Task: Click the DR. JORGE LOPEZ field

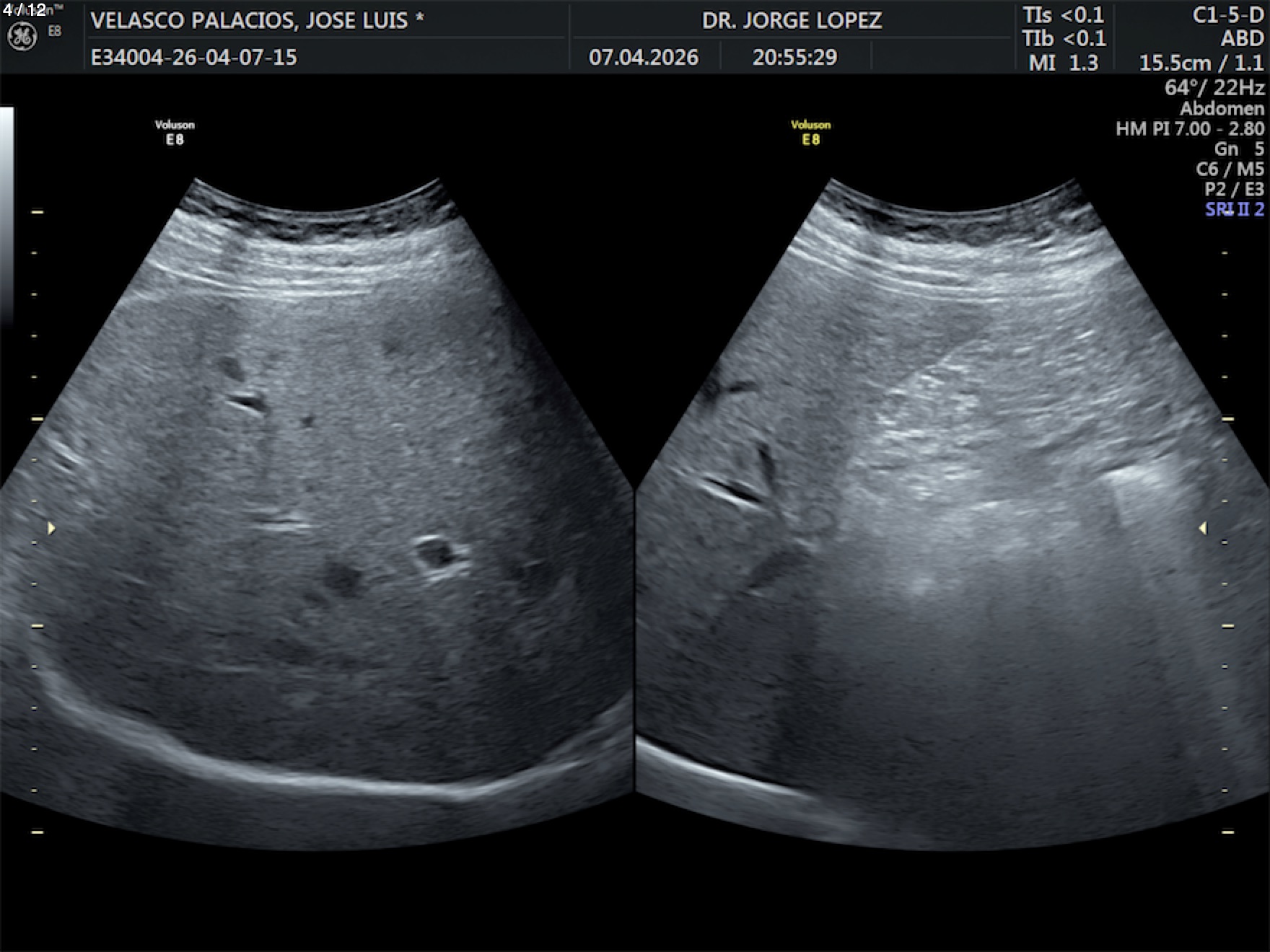Action: tap(792, 20)
